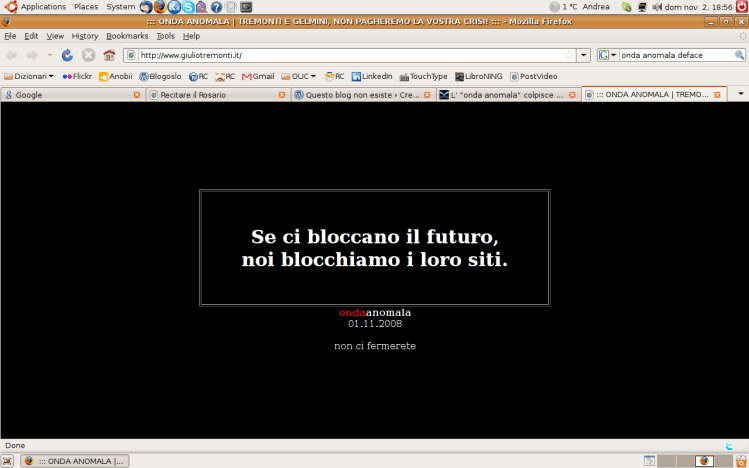Viewport: 749px width, 468px height.
Task: Reload the current page
Action: [67, 55]
